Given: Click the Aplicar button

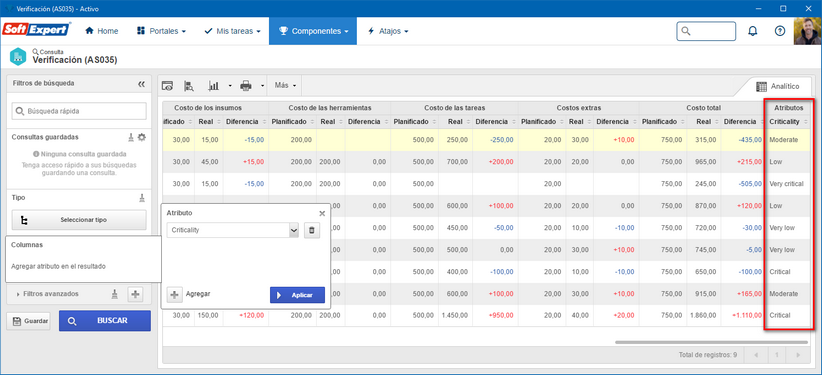Looking at the screenshot, I should tap(297, 295).
